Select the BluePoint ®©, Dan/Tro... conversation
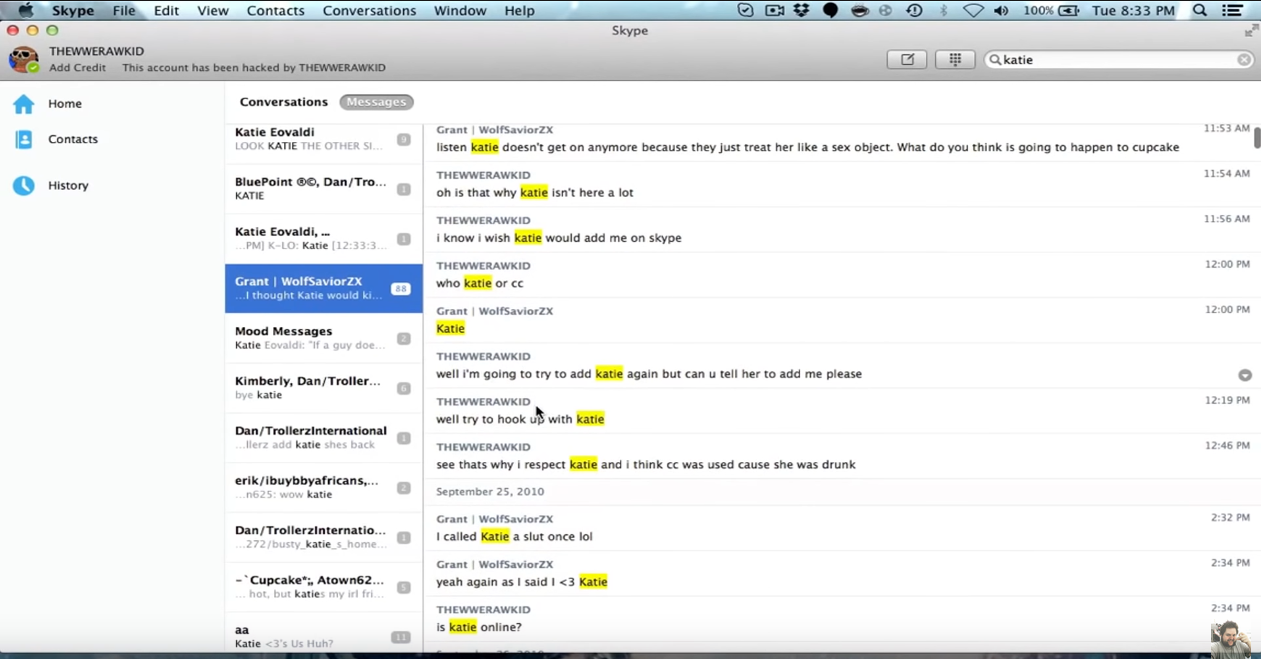The height and width of the screenshot is (659, 1261). [x=324, y=188]
